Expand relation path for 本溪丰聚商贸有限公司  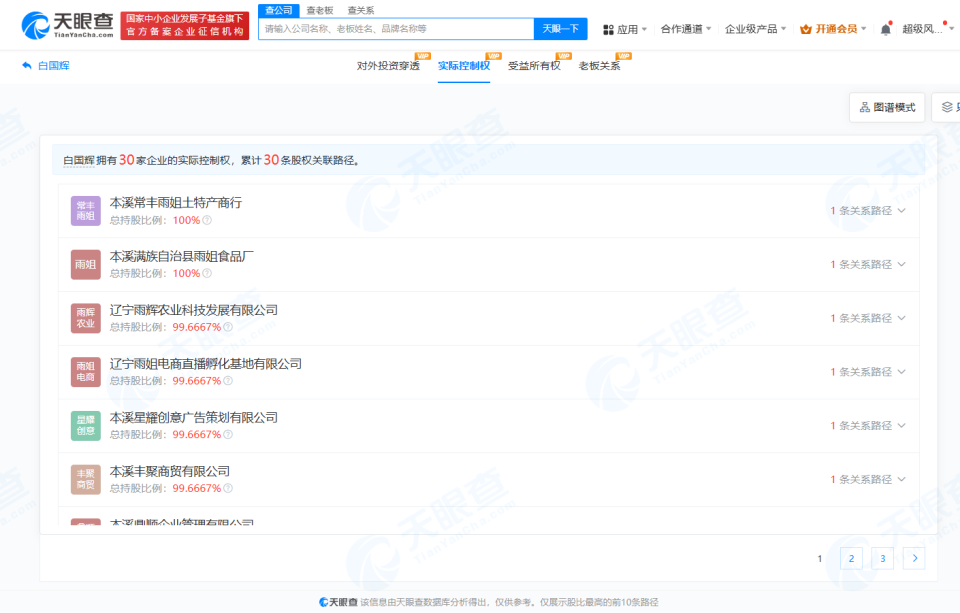pos(868,479)
